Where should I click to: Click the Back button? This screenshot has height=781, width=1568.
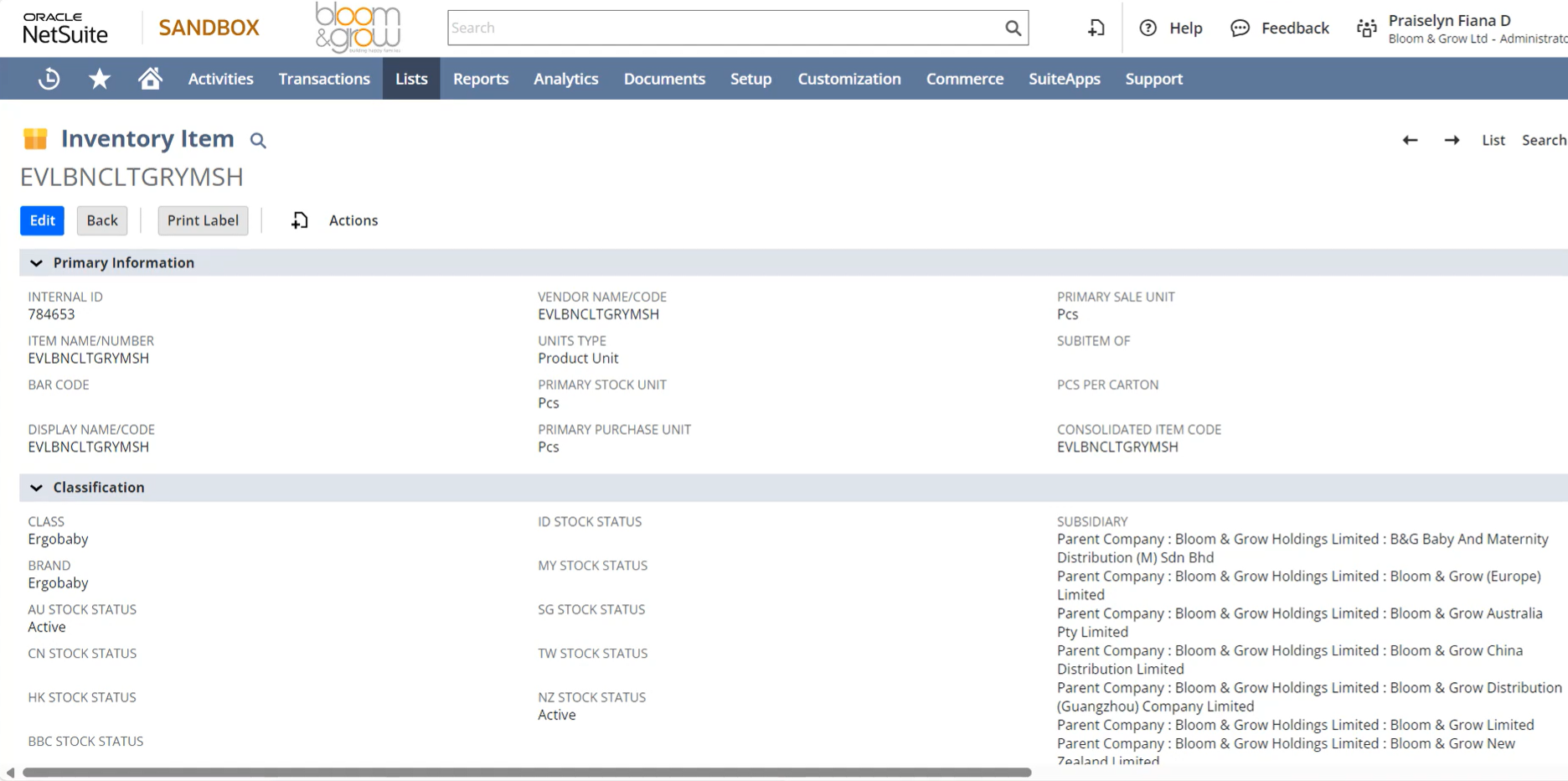(102, 220)
